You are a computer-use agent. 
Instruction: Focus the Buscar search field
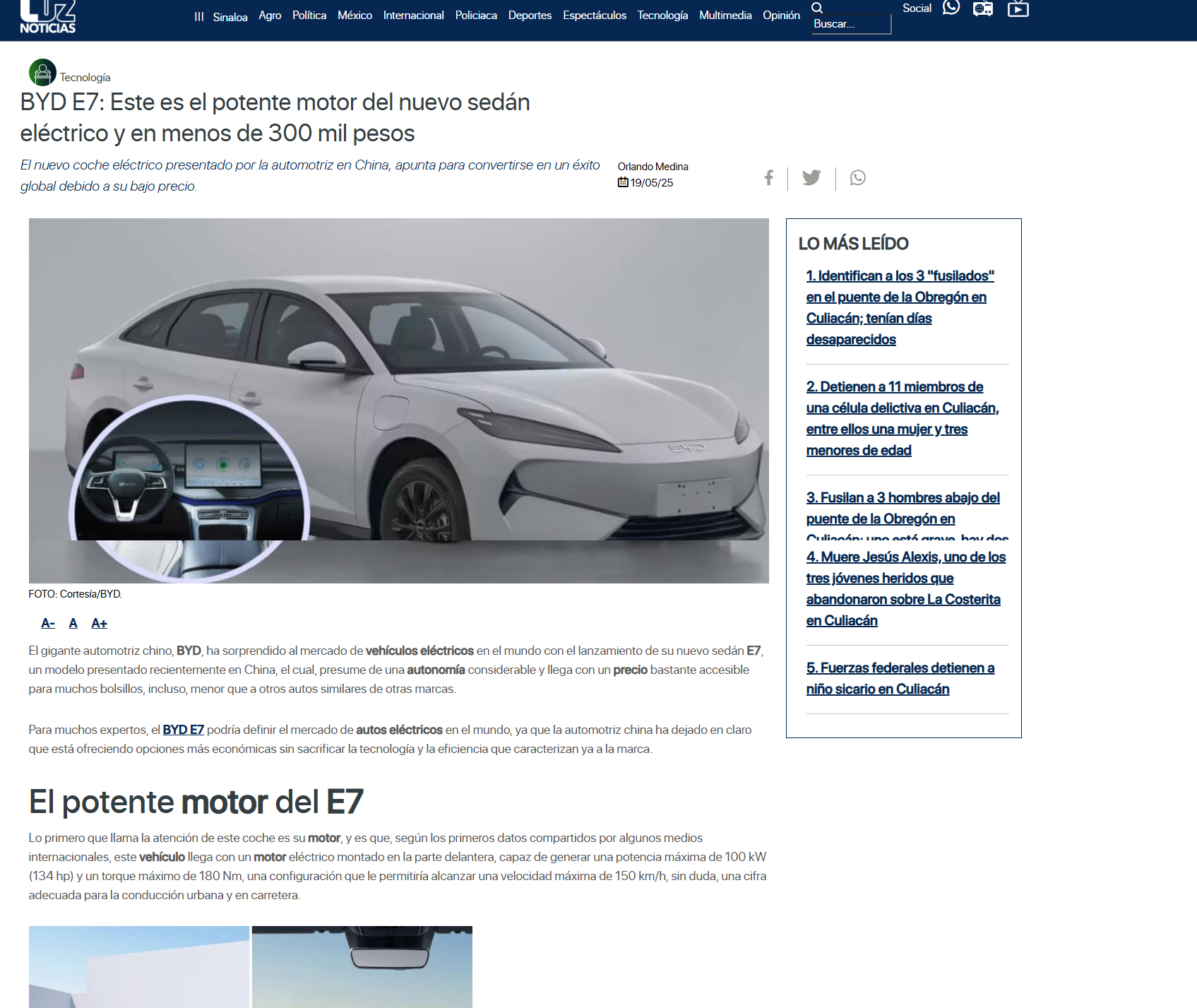[x=852, y=24]
